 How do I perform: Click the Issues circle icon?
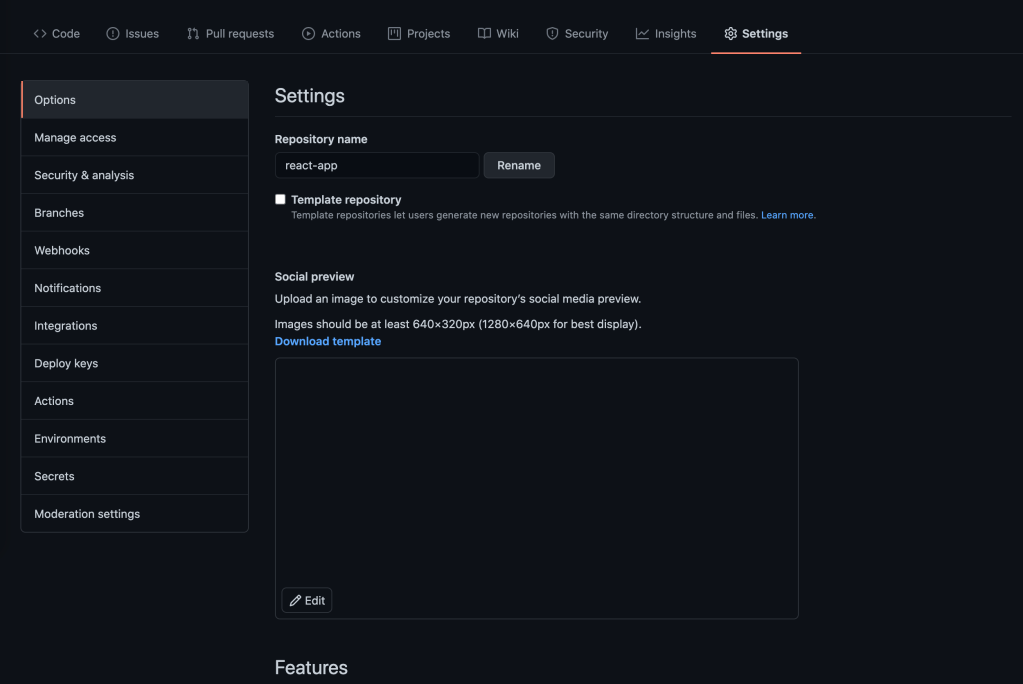pyautogui.click(x=113, y=34)
